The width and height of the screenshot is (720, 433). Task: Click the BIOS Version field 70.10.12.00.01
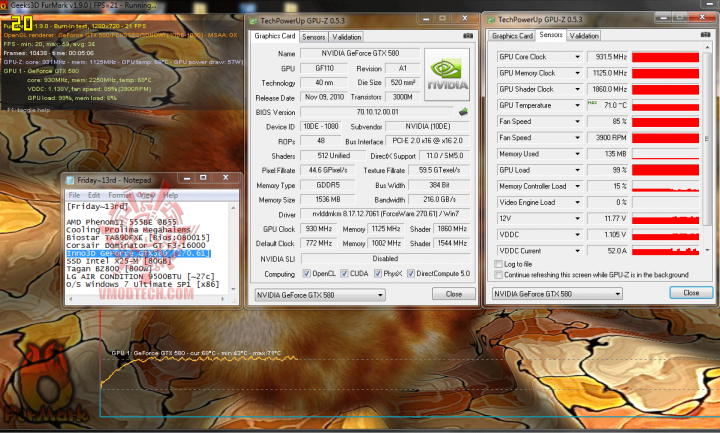377,112
